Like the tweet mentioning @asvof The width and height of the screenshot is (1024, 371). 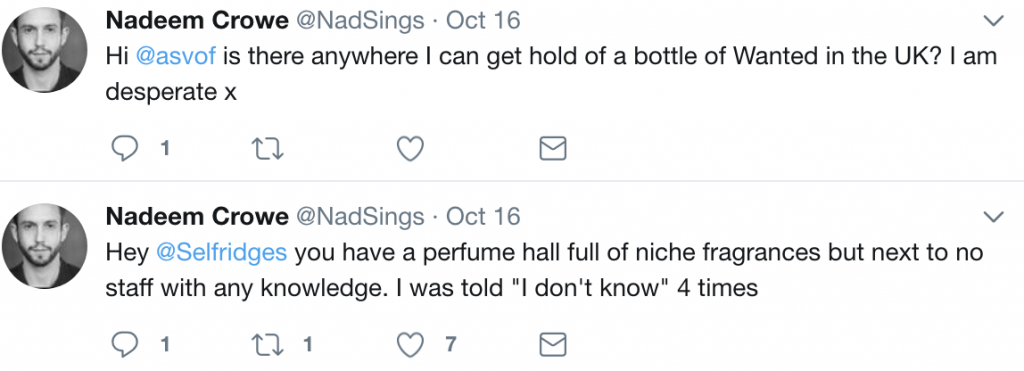(411, 149)
